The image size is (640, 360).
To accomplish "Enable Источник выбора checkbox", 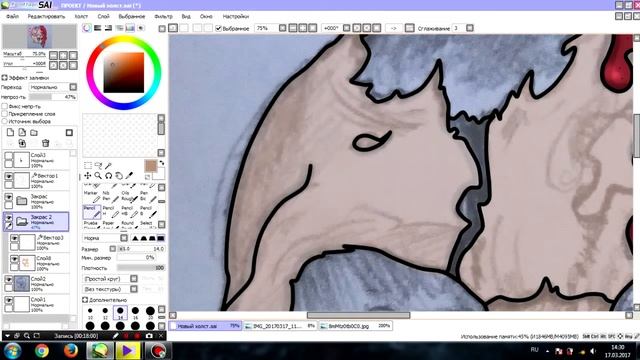I will click(4, 121).
